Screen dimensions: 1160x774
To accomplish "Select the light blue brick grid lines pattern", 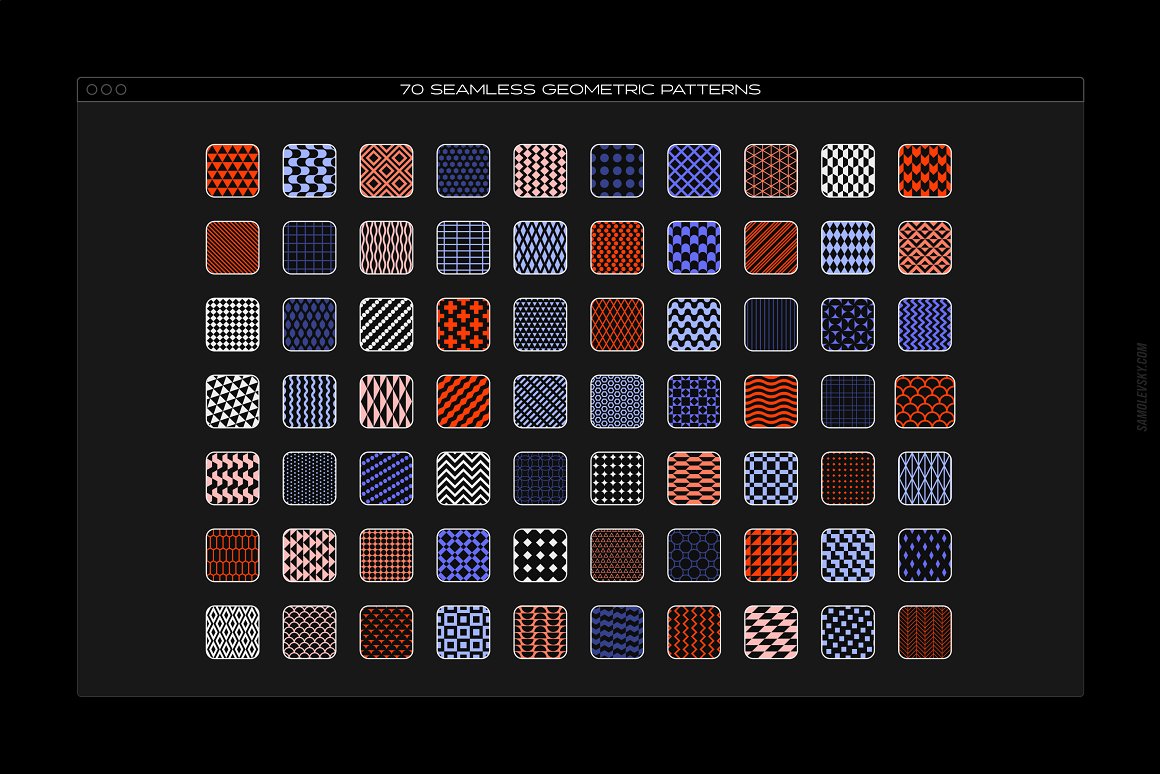I will point(463,248).
